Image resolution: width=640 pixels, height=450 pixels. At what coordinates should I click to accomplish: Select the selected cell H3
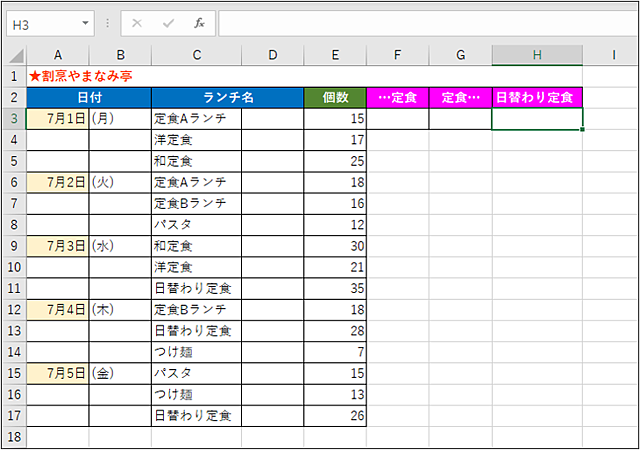(537, 119)
